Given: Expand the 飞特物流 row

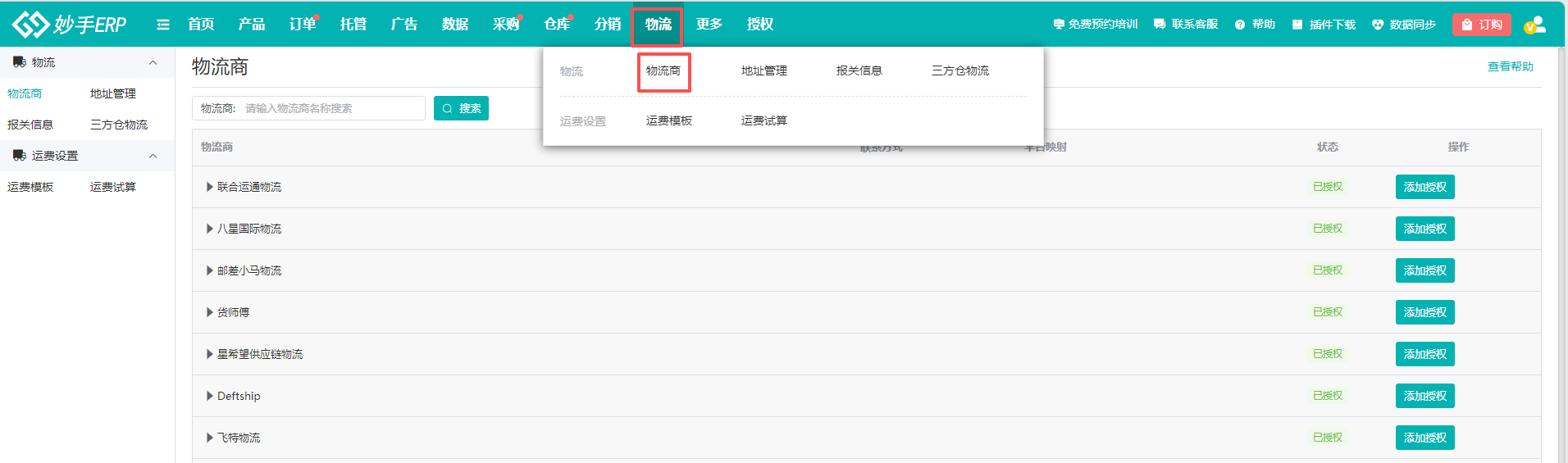Looking at the screenshot, I should [210, 438].
